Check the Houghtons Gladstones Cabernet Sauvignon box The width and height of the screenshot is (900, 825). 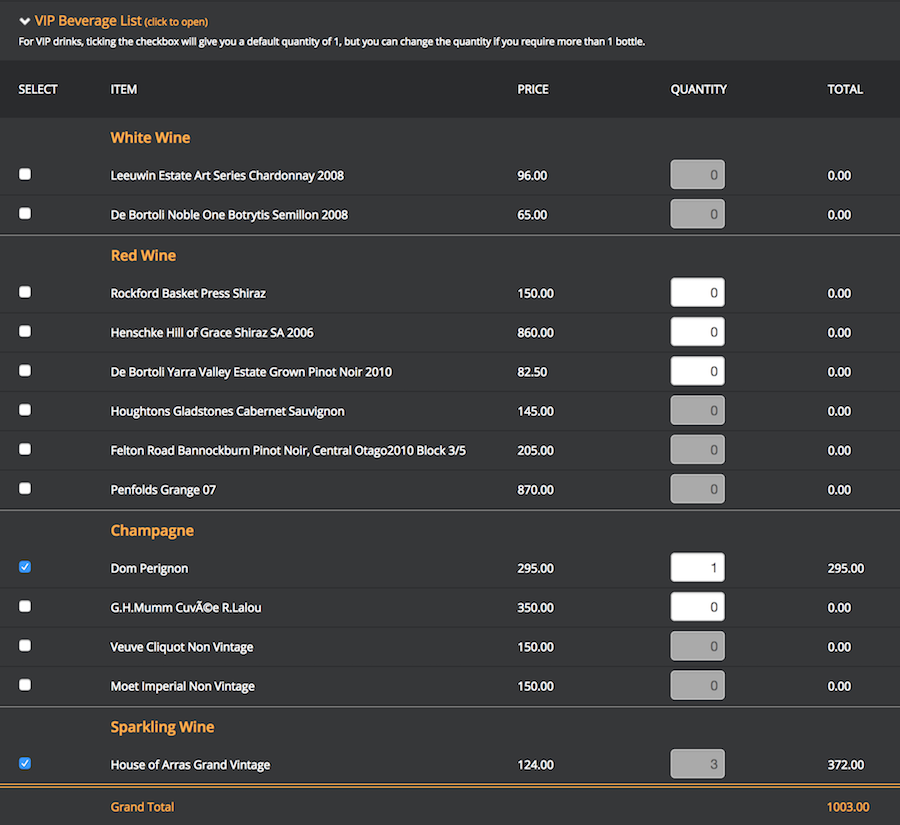pyautogui.click(x=25, y=410)
